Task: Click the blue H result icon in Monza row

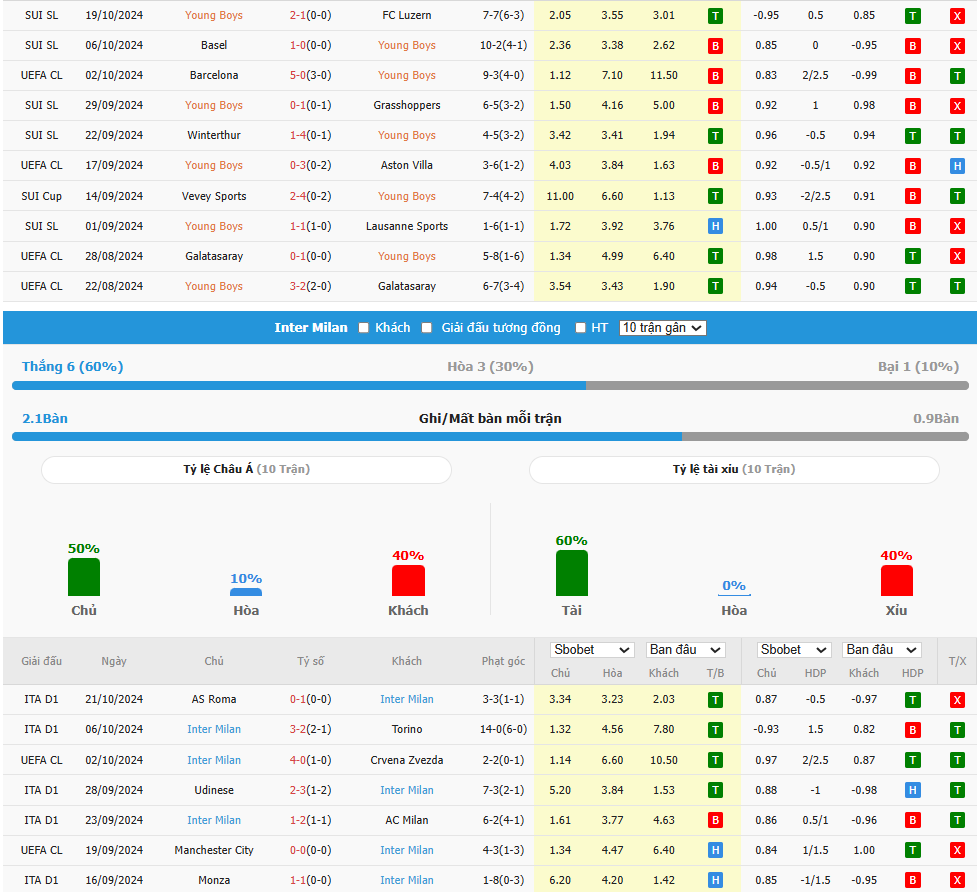Action: [715, 881]
